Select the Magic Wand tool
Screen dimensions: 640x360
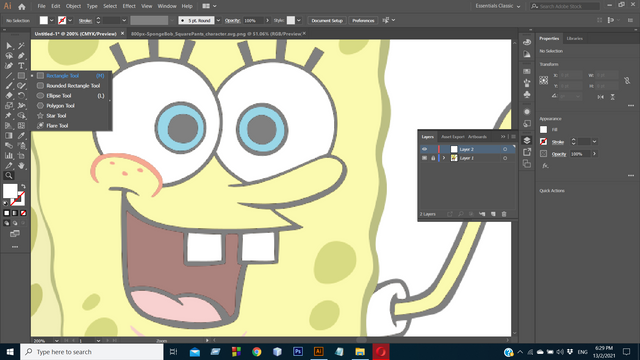(21, 46)
